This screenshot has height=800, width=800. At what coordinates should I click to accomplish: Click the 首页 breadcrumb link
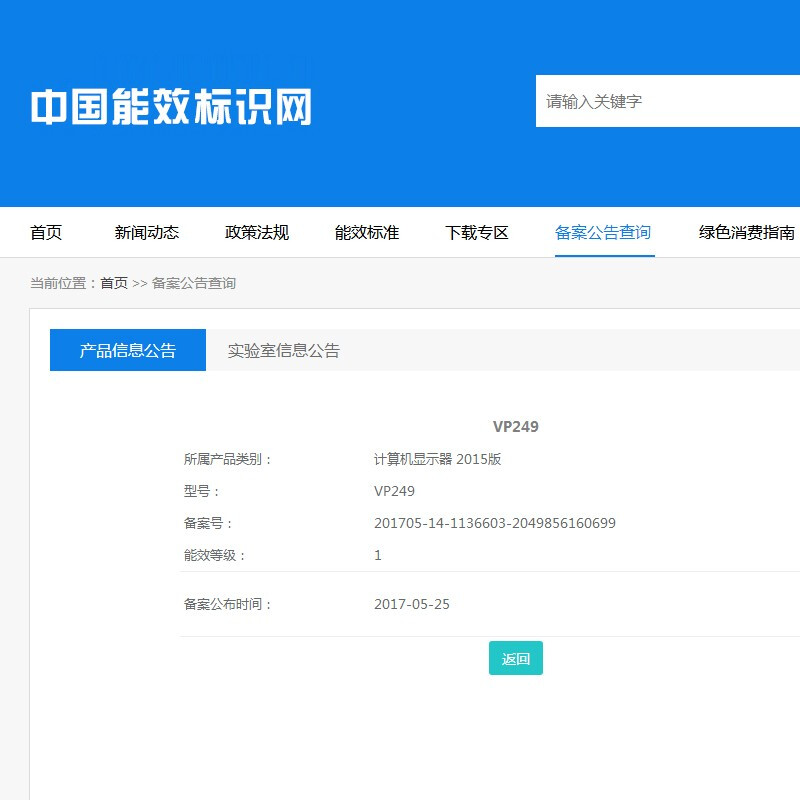pos(114,283)
